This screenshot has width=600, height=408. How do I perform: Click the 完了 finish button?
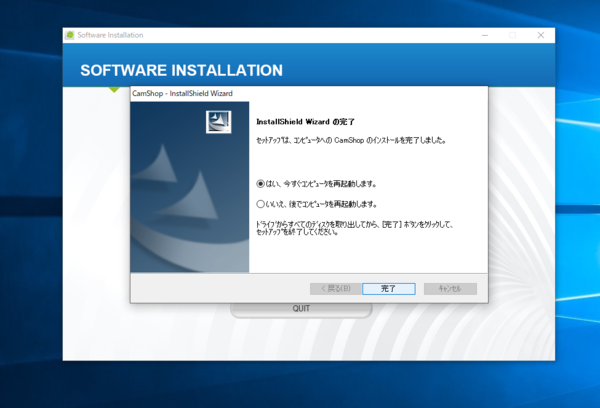tap(388, 289)
